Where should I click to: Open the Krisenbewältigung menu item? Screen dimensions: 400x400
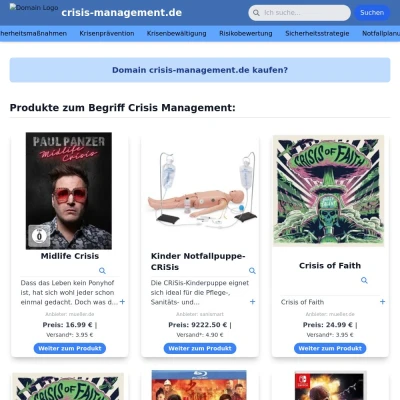point(177,33)
